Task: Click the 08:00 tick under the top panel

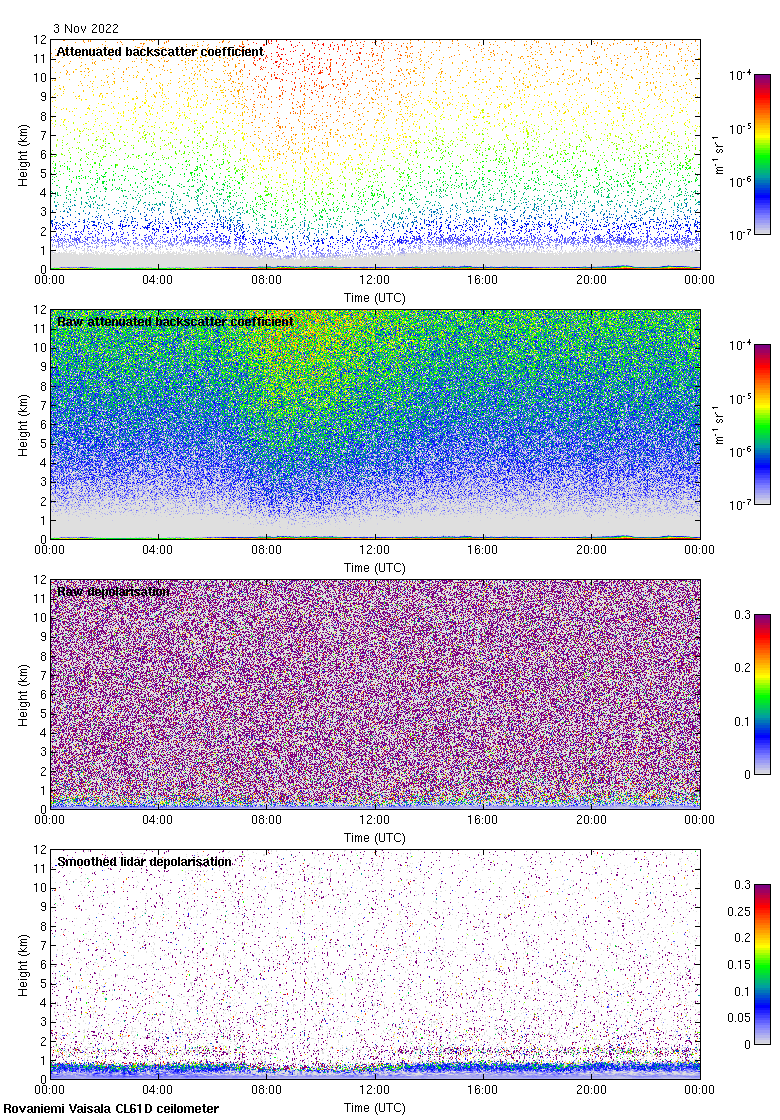Action: pos(266,281)
